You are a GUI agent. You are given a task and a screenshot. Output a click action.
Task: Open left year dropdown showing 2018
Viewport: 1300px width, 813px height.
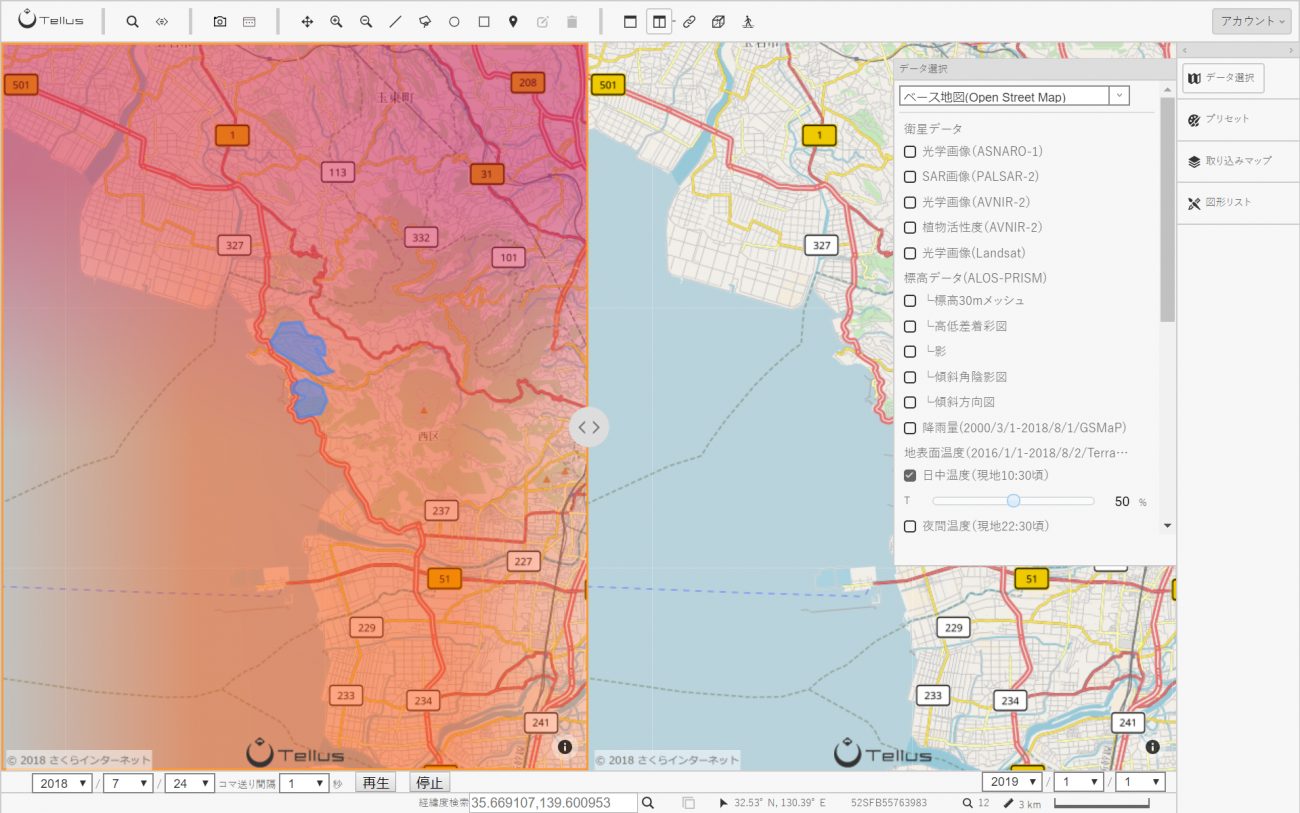tap(62, 783)
